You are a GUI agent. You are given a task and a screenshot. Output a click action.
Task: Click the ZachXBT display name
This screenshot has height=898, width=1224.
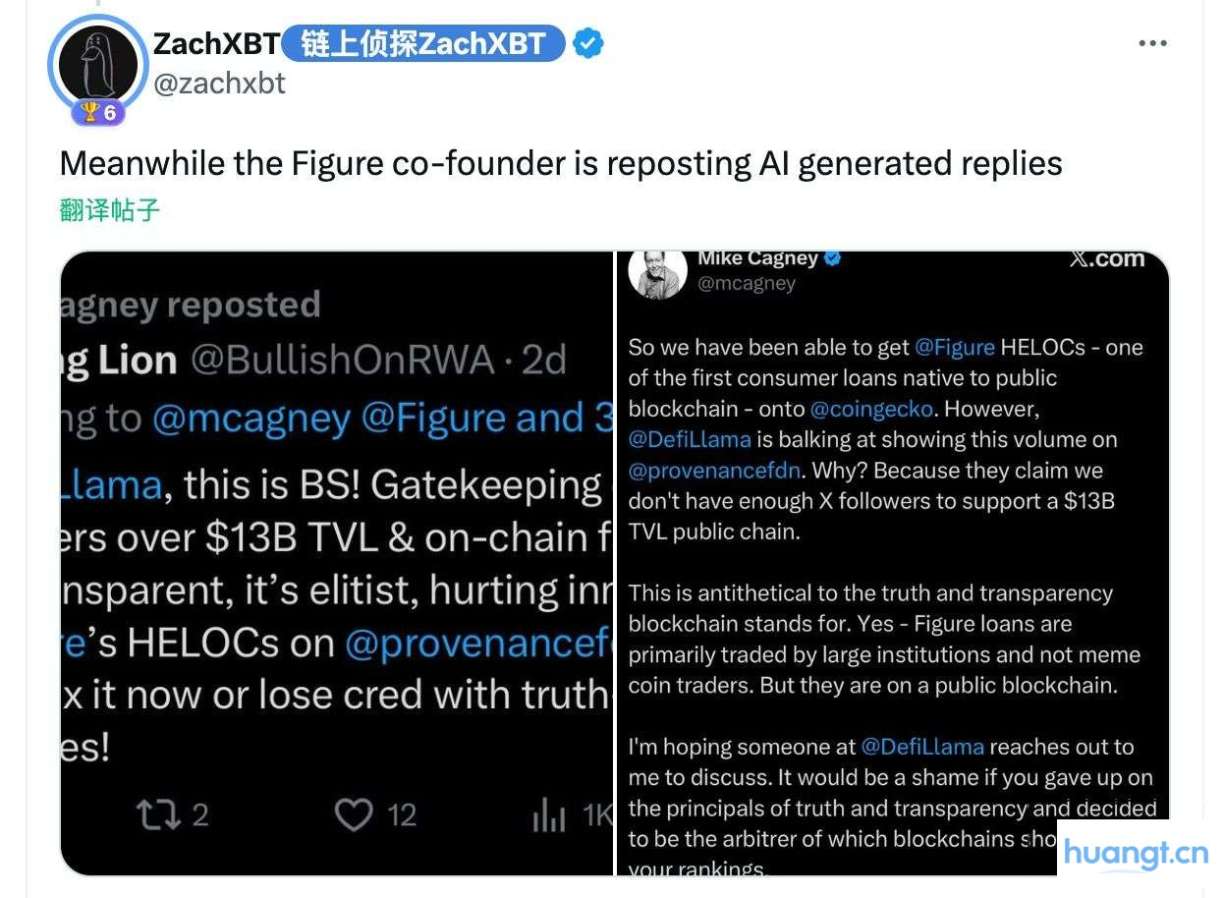click(x=215, y=43)
